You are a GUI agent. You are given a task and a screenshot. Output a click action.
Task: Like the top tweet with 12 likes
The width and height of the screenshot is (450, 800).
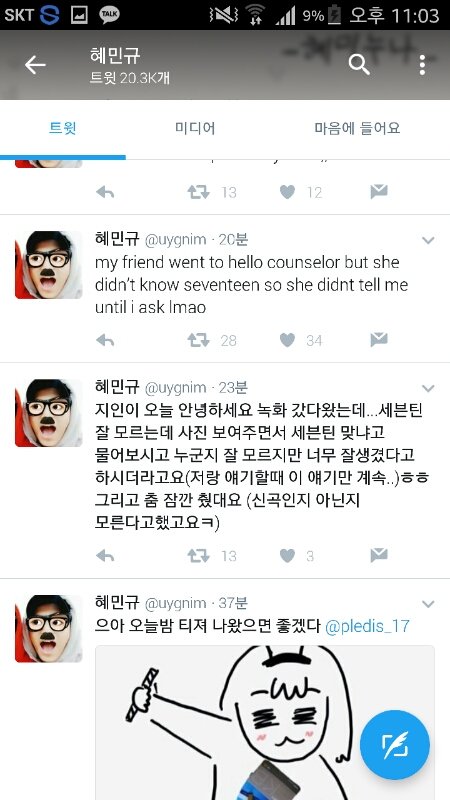click(287, 192)
